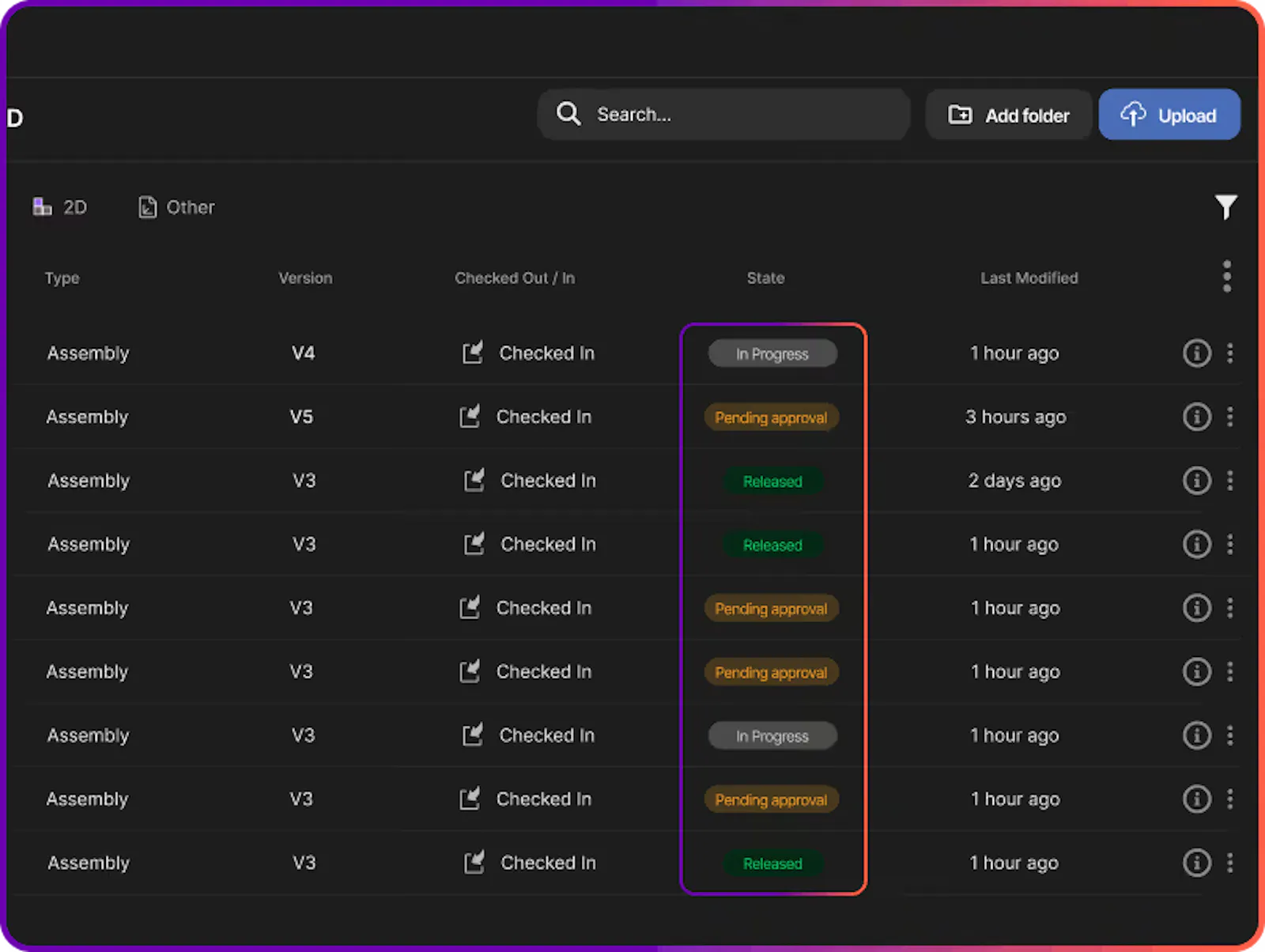1265x952 pixels.
Task: Open the more-options menu for the 2 days ago row
Action: [1230, 480]
